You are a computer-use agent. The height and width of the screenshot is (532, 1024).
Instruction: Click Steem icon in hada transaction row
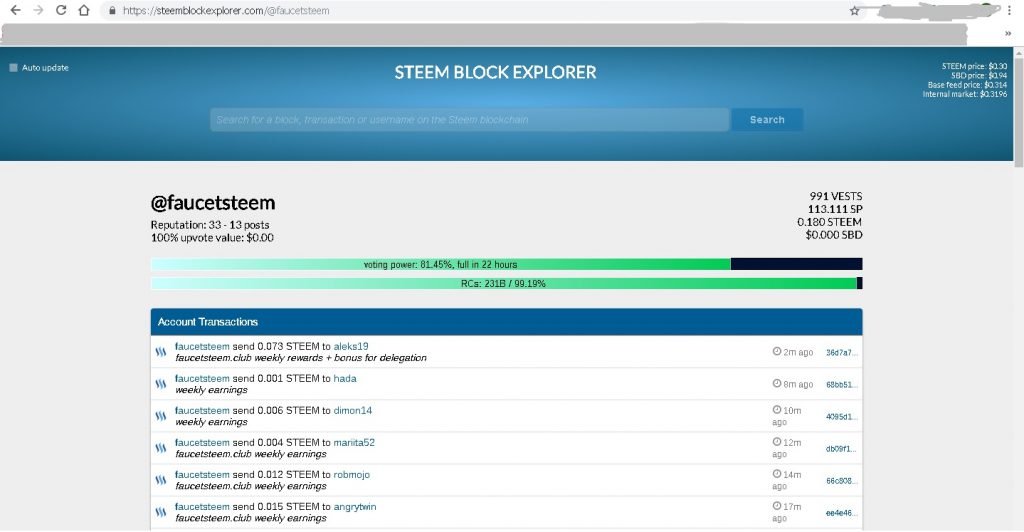161,384
